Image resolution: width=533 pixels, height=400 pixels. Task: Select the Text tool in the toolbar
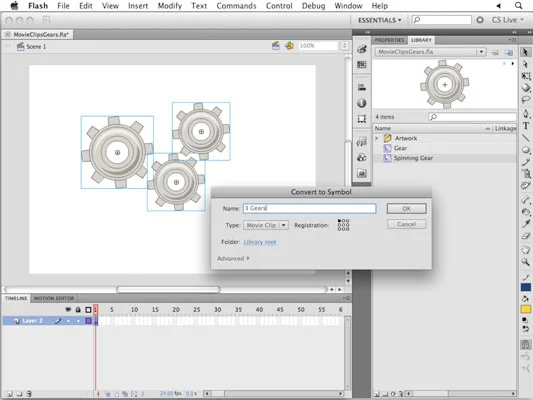coord(526,126)
